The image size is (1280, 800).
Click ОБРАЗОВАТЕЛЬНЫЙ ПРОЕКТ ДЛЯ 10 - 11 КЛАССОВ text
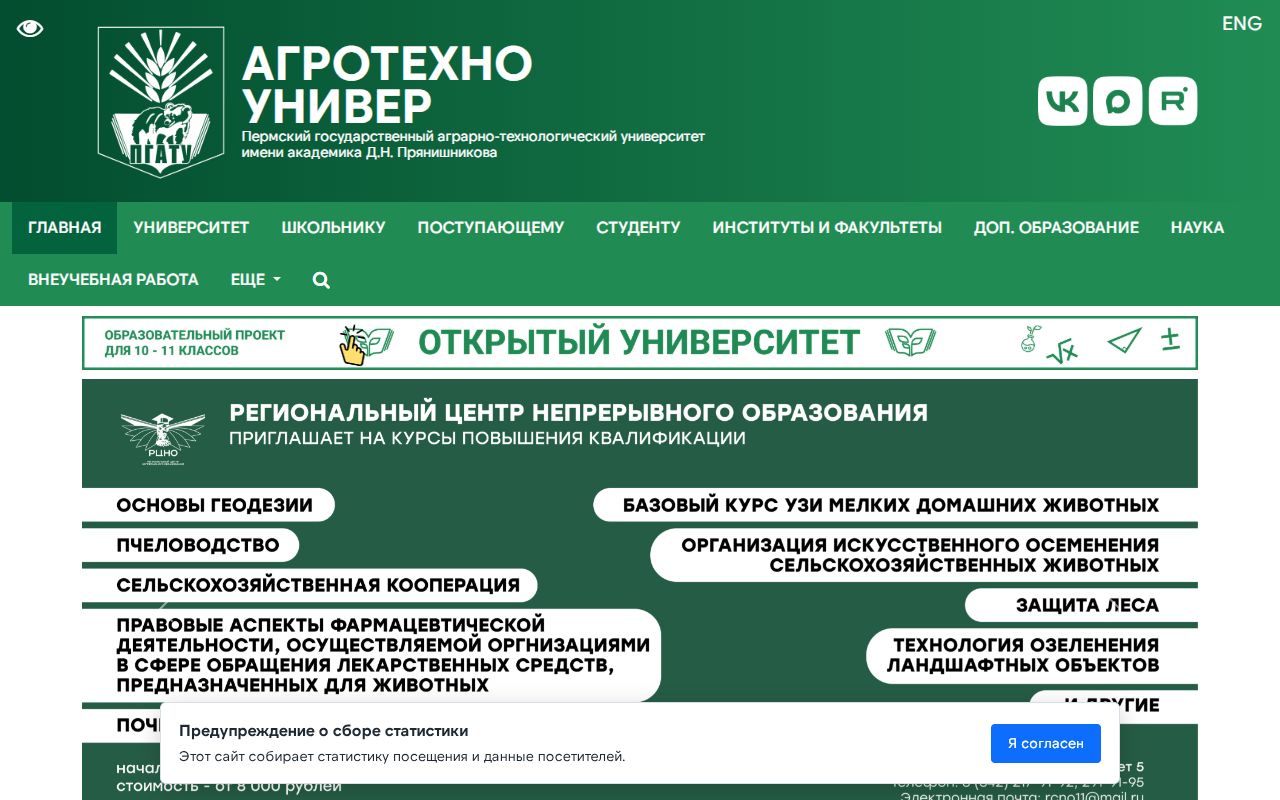coord(195,343)
